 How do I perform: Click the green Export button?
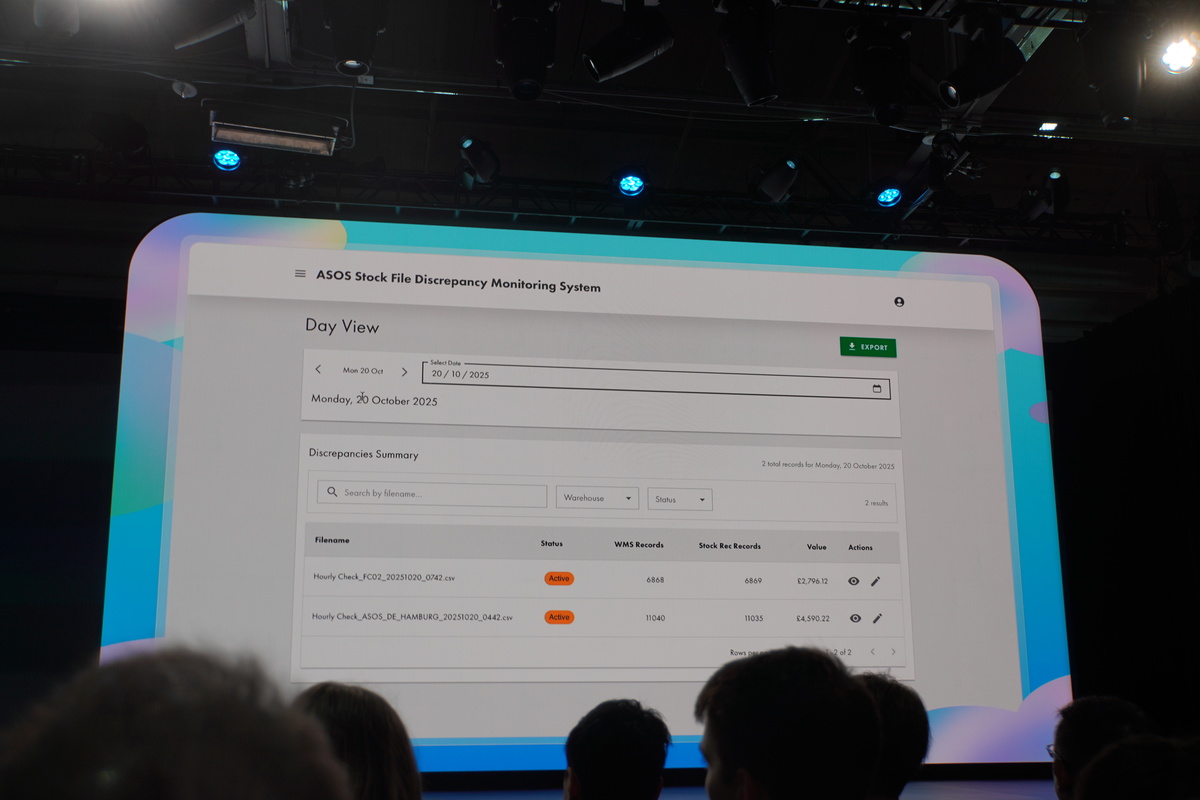(868, 347)
